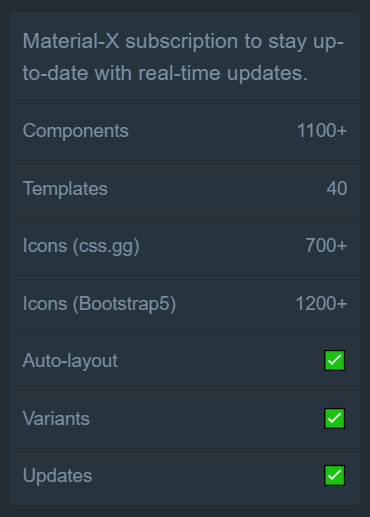This screenshot has height=517, width=370.
Task: Click the 'to-date with' words in description
Action: click(x=77, y=73)
